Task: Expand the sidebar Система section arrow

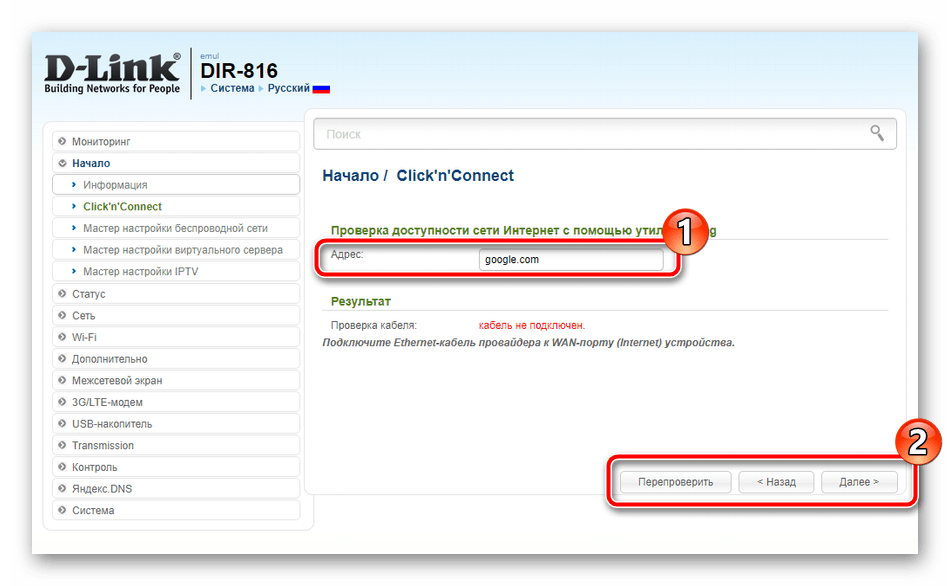Action: [x=62, y=510]
